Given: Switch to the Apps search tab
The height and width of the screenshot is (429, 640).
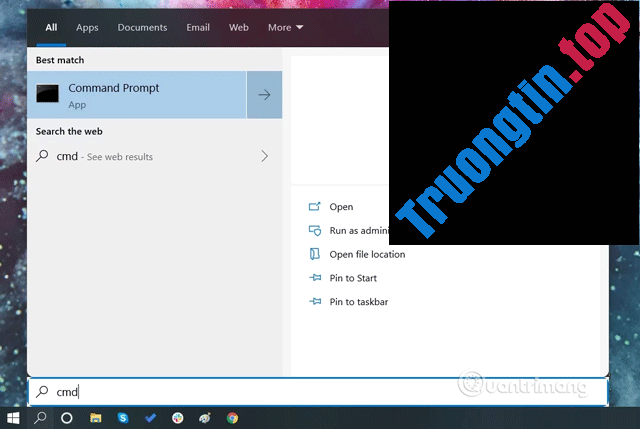Looking at the screenshot, I should point(87,27).
